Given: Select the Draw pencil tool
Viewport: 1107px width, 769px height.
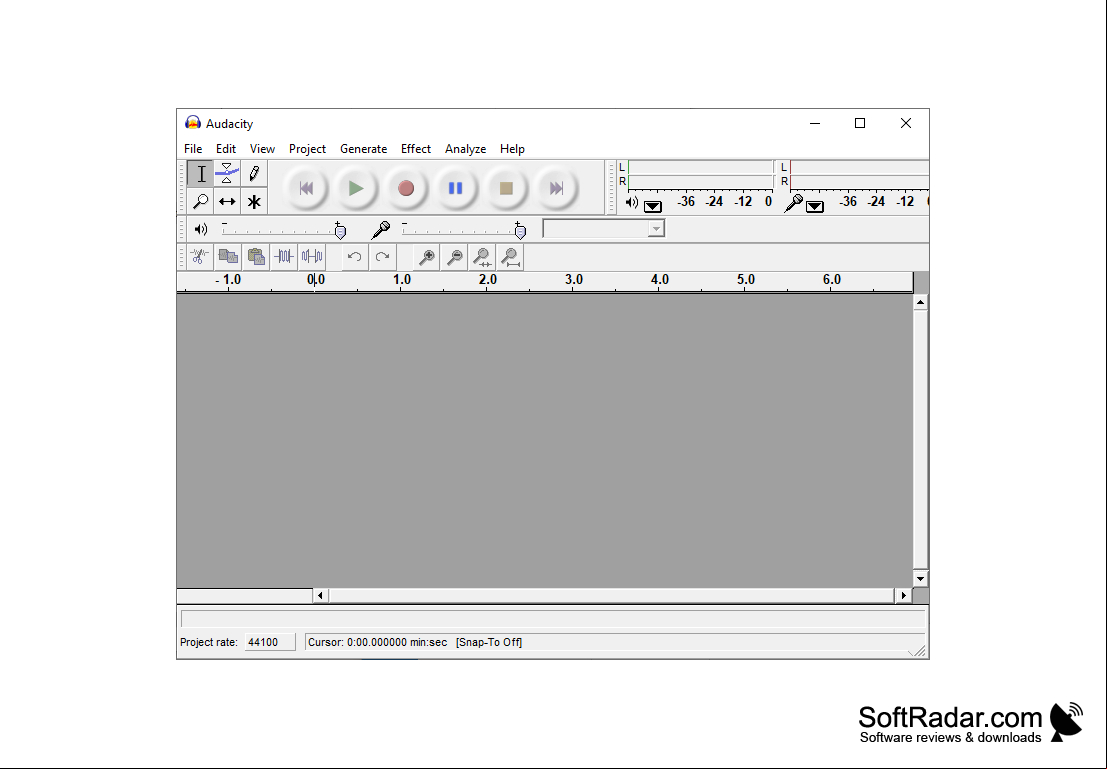Looking at the screenshot, I should click(x=254, y=174).
